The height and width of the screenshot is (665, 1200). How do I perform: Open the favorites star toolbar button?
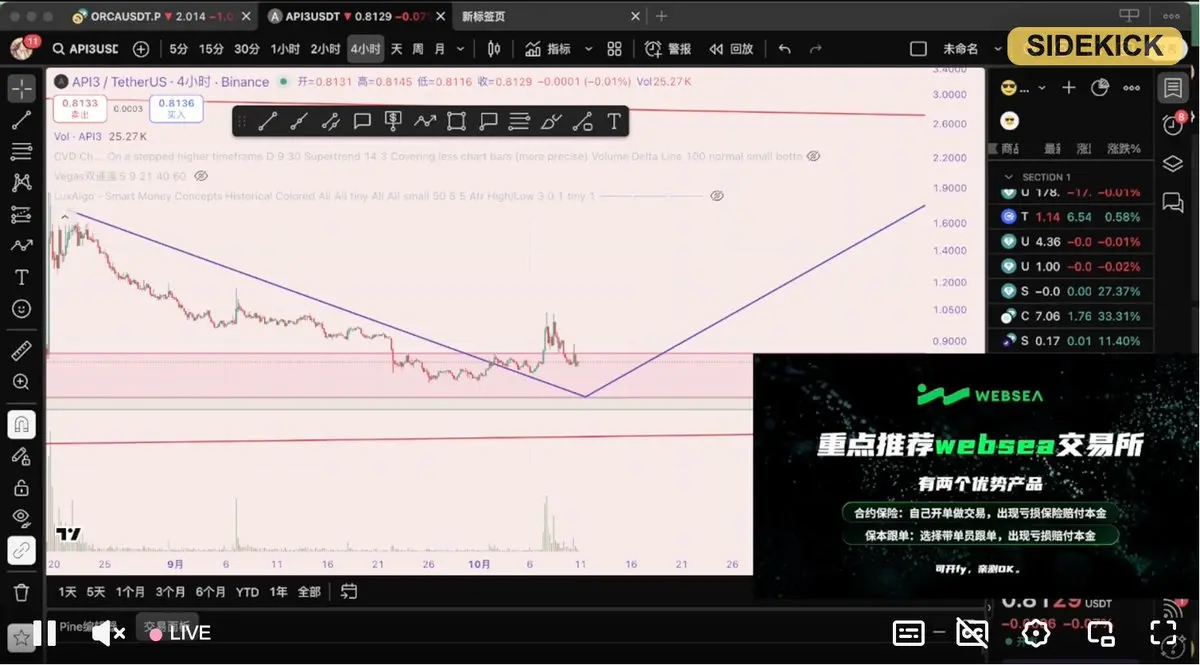click(20, 636)
